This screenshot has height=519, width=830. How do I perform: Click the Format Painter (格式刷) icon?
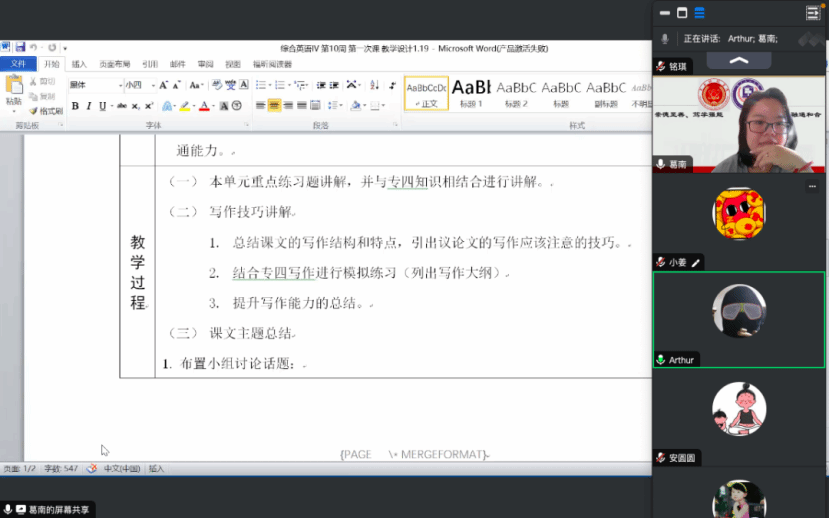click(x=46, y=111)
